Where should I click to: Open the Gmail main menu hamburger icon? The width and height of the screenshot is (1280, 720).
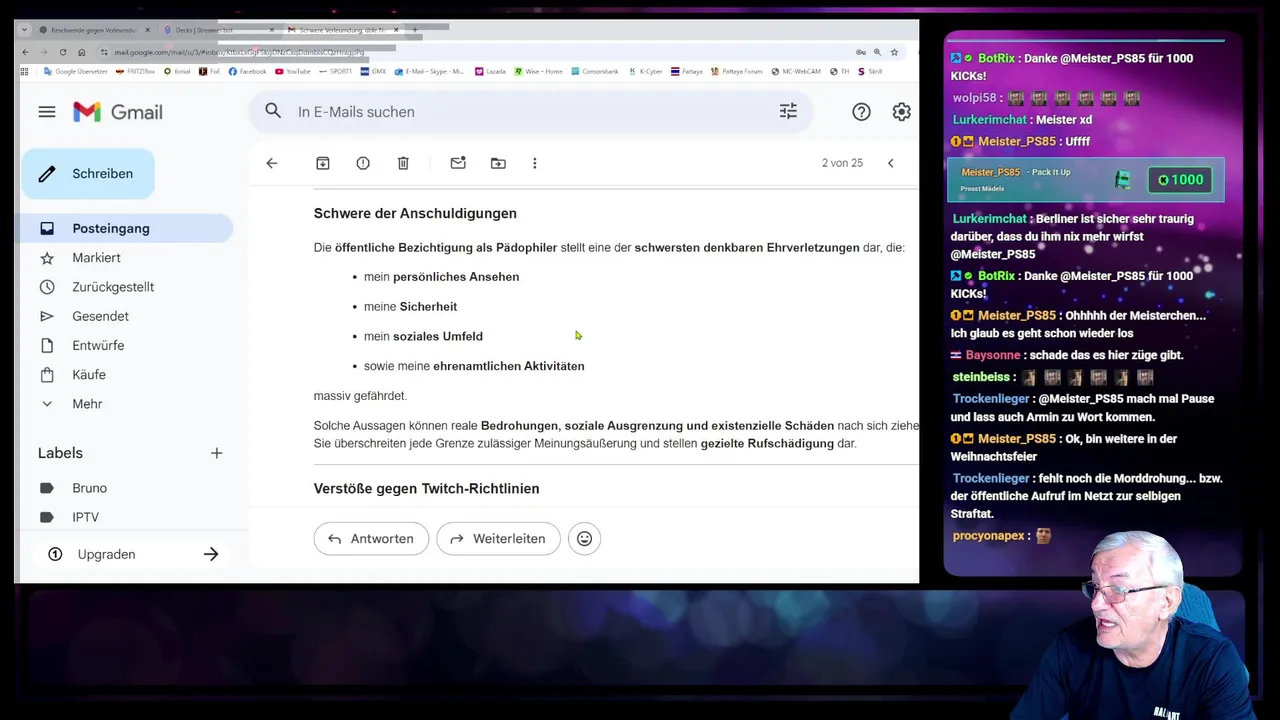tap(47, 112)
